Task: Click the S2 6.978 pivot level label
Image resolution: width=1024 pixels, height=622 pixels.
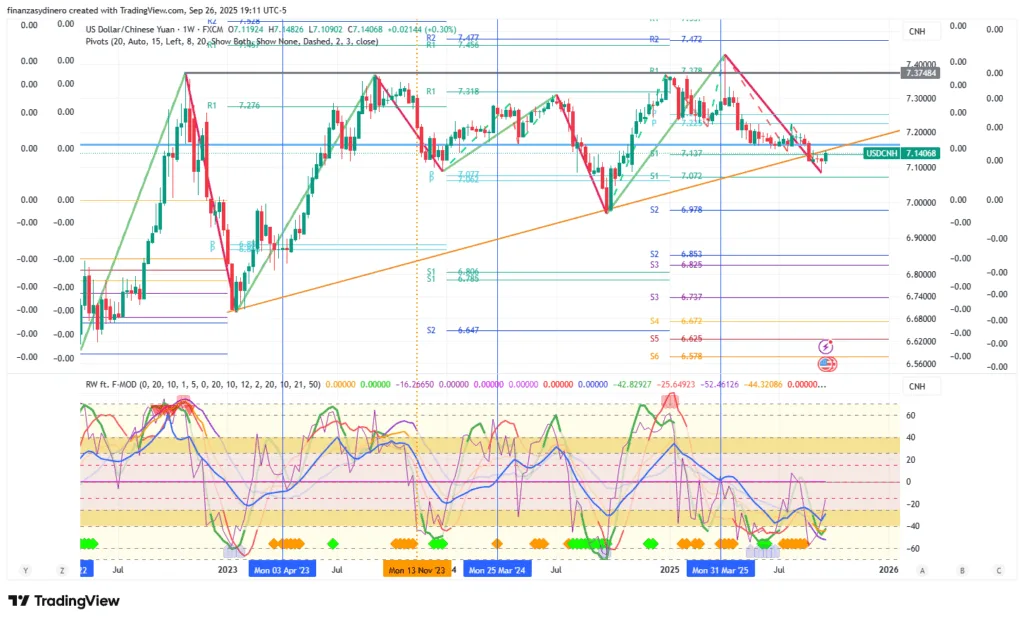Action: coord(675,210)
